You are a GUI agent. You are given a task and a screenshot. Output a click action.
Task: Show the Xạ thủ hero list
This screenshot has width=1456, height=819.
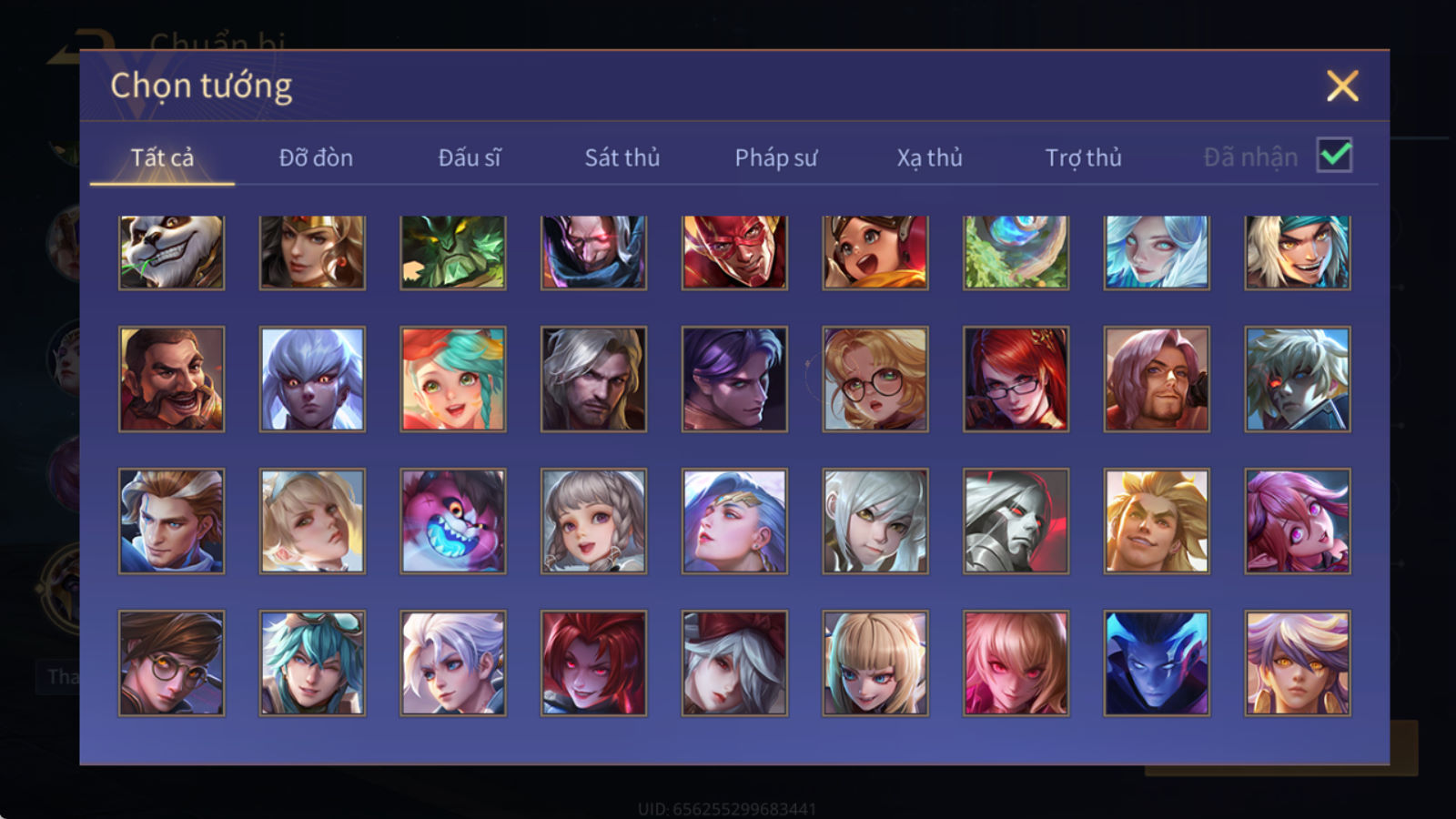929,157
